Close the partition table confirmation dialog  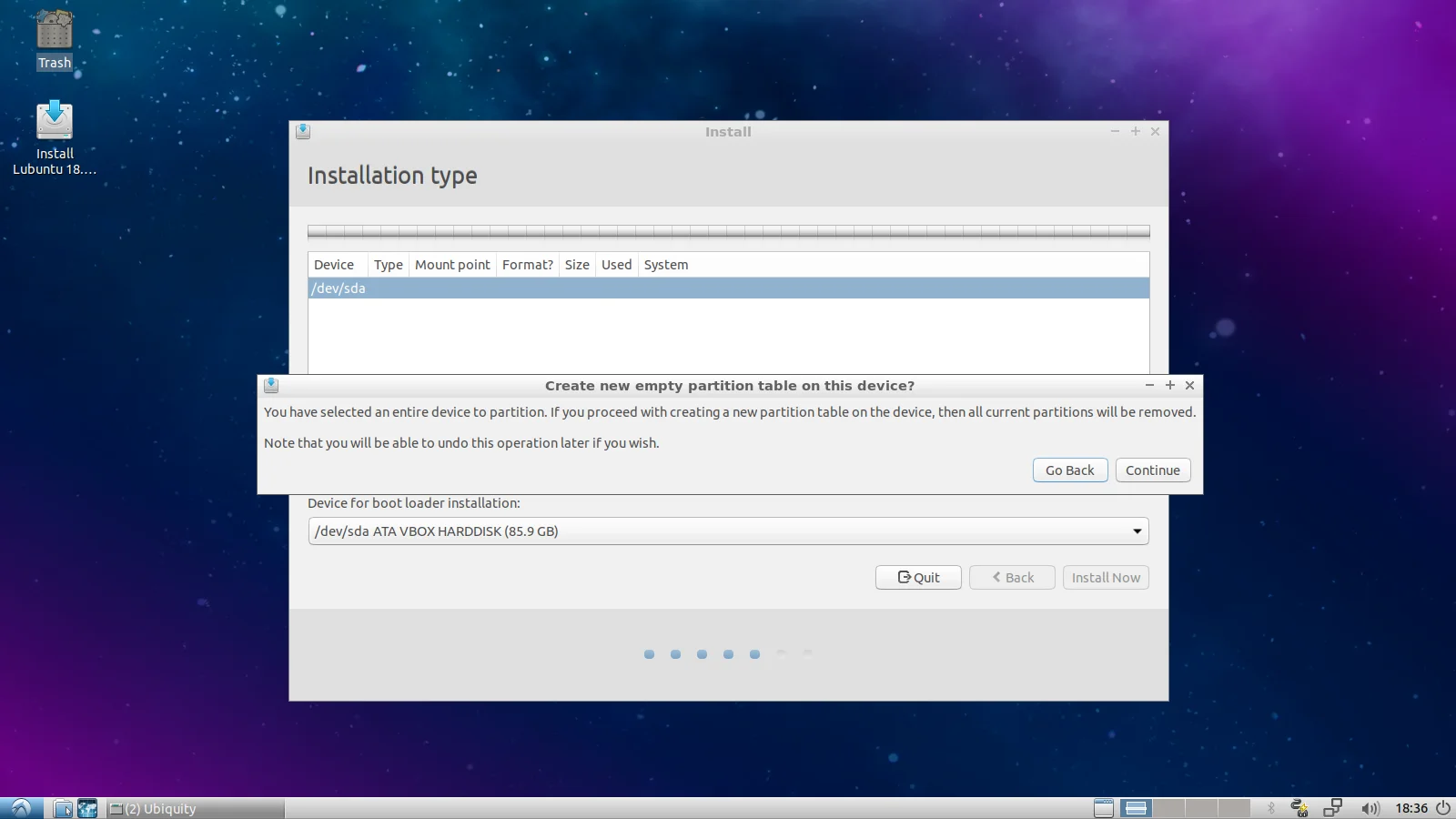tap(1189, 386)
